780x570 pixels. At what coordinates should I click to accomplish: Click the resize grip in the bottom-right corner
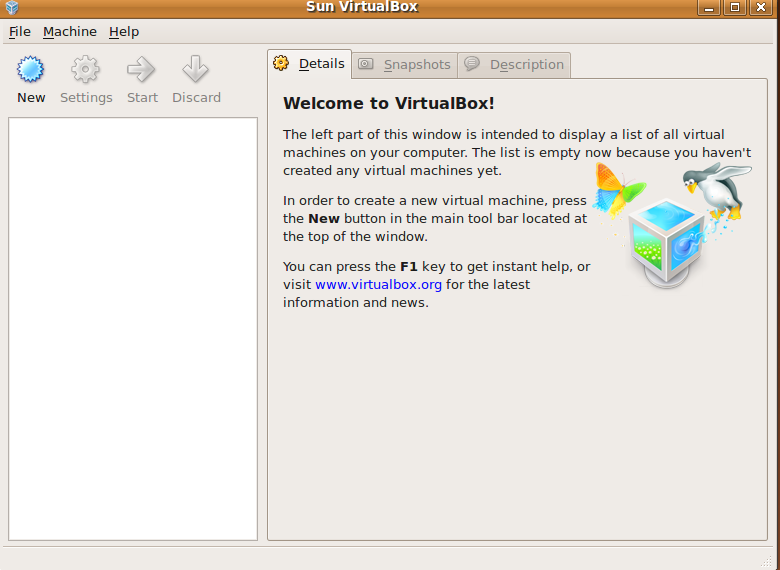coord(772,562)
